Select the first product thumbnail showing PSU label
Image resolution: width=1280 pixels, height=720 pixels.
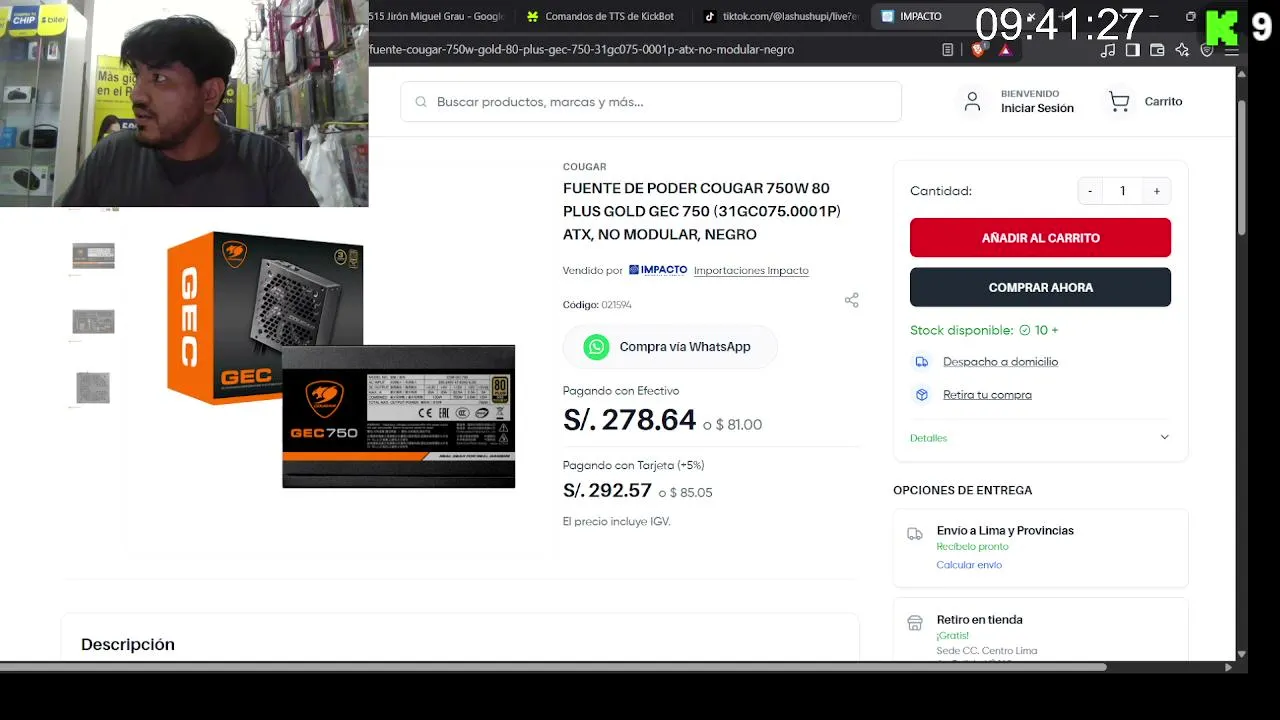(x=93, y=256)
